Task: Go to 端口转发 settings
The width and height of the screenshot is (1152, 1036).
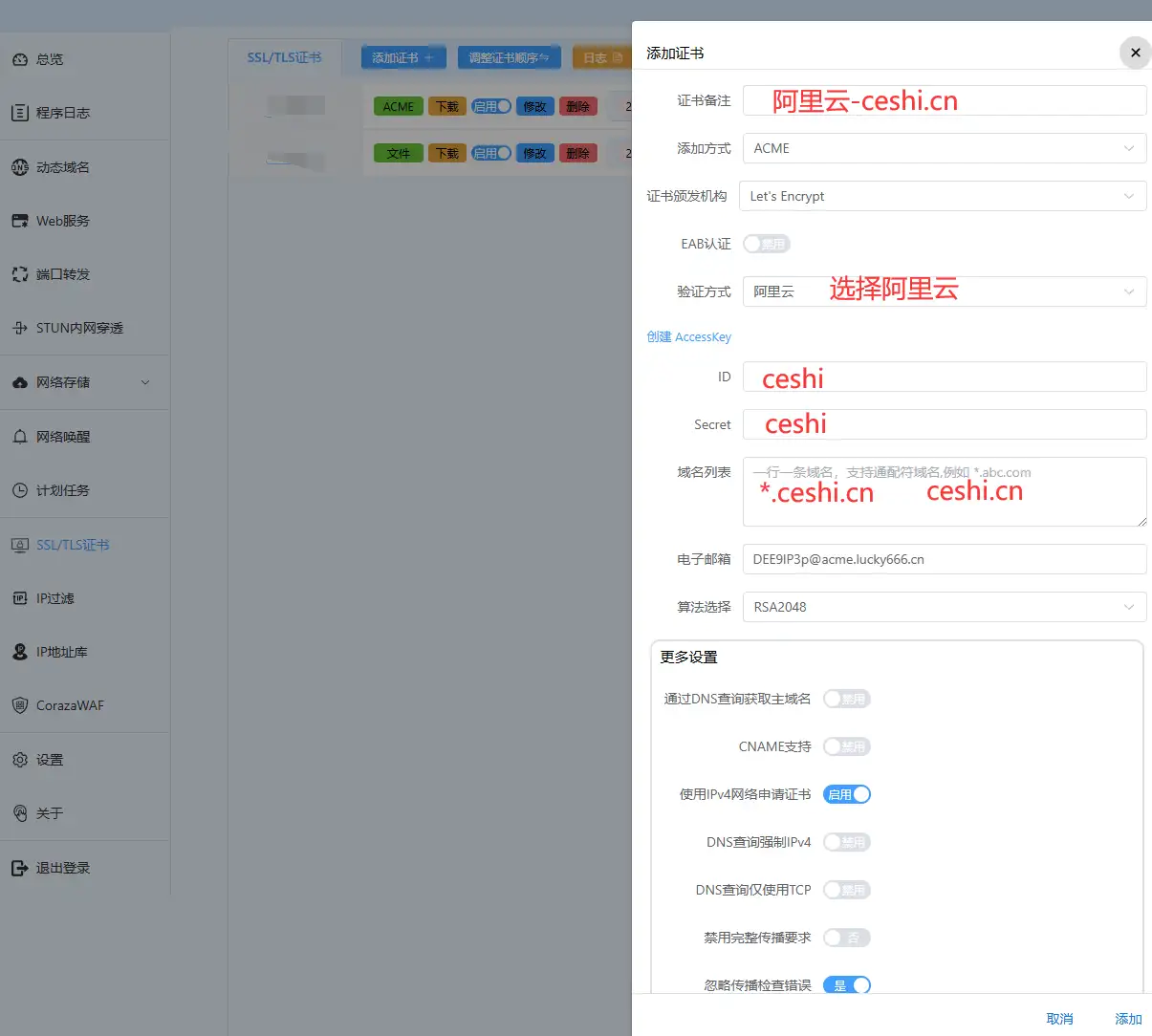Action: [57, 274]
